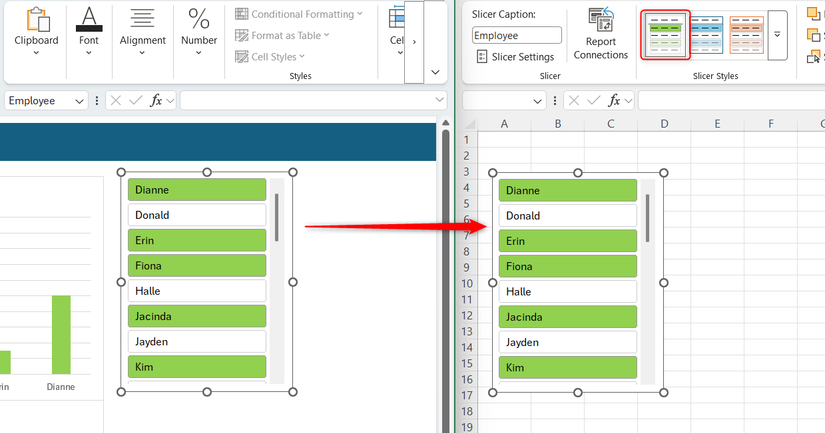
Task: Collapse the ribbon in the chart window
Action: (x=435, y=72)
